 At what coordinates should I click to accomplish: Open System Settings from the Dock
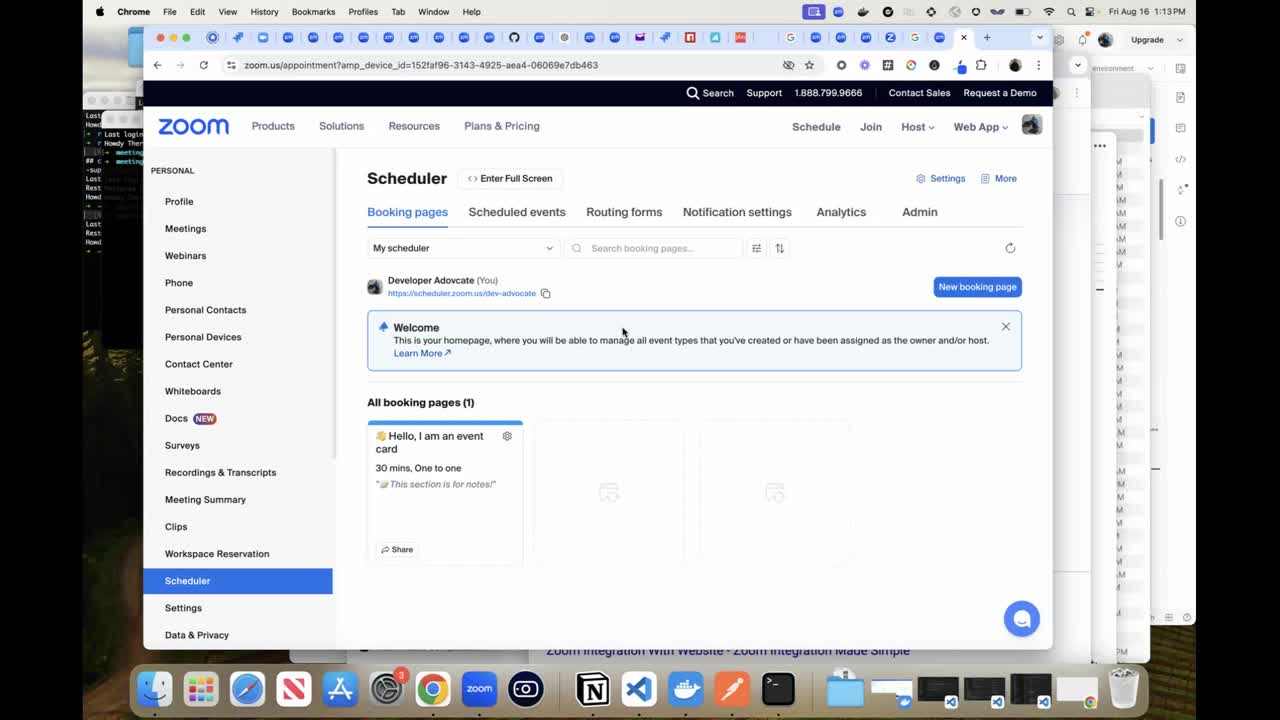pyautogui.click(x=386, y=689)
